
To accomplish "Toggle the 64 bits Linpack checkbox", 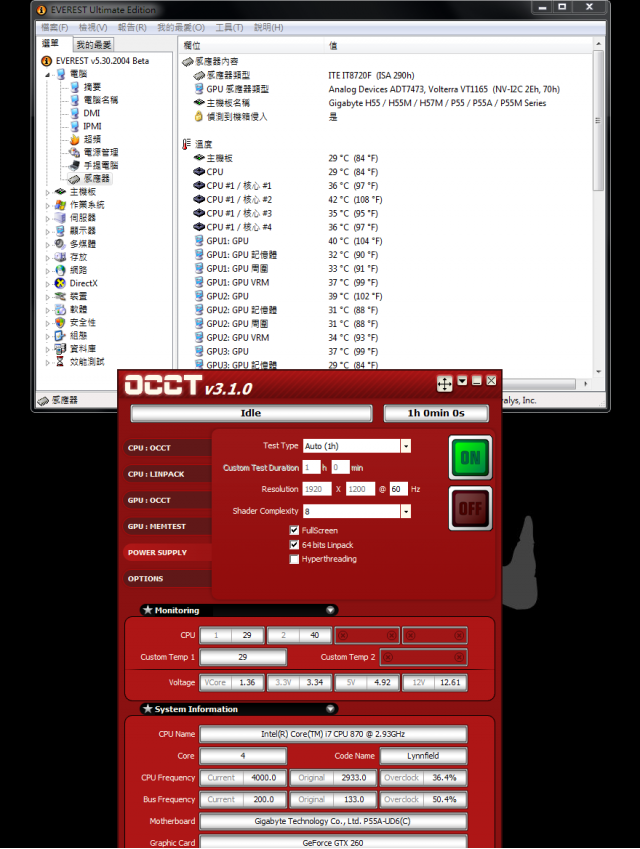I will [294, 545].
